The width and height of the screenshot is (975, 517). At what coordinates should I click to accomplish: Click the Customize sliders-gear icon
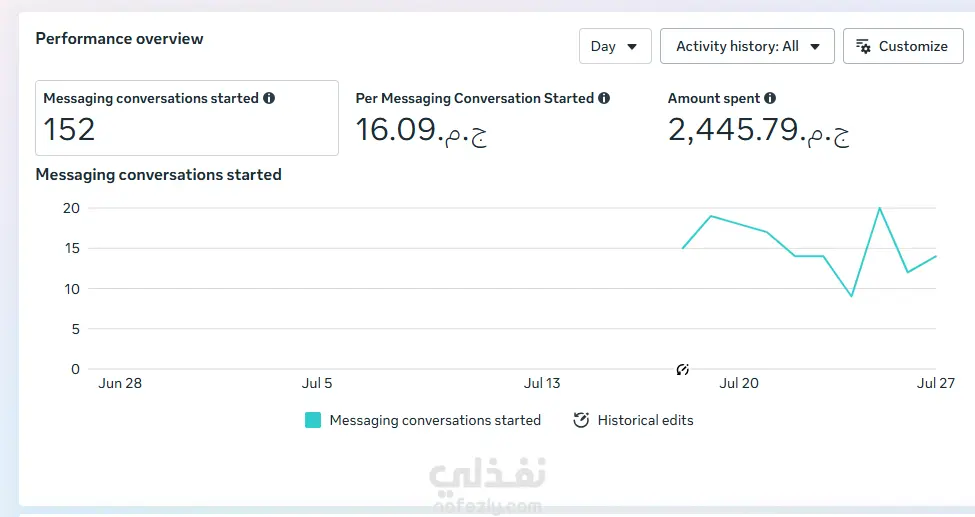[x=863, y=46]
